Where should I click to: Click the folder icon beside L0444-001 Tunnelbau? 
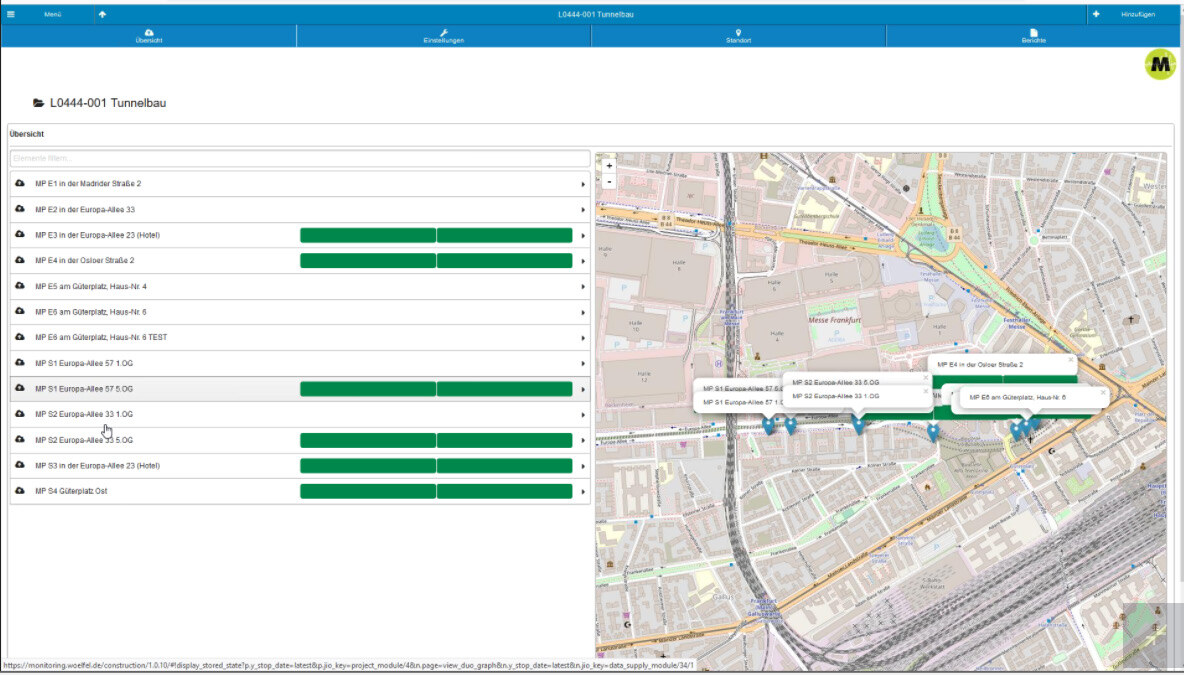coord(39,103)
